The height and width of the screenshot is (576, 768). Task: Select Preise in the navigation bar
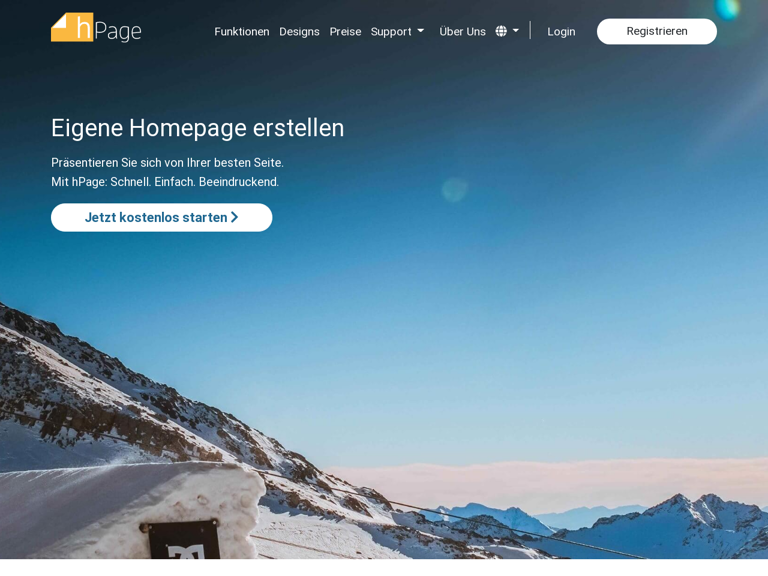tap(345, 31)
